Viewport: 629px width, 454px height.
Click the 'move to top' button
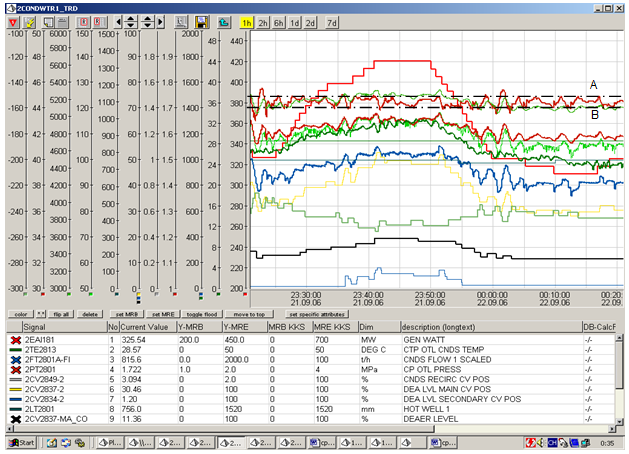[248, 313]
